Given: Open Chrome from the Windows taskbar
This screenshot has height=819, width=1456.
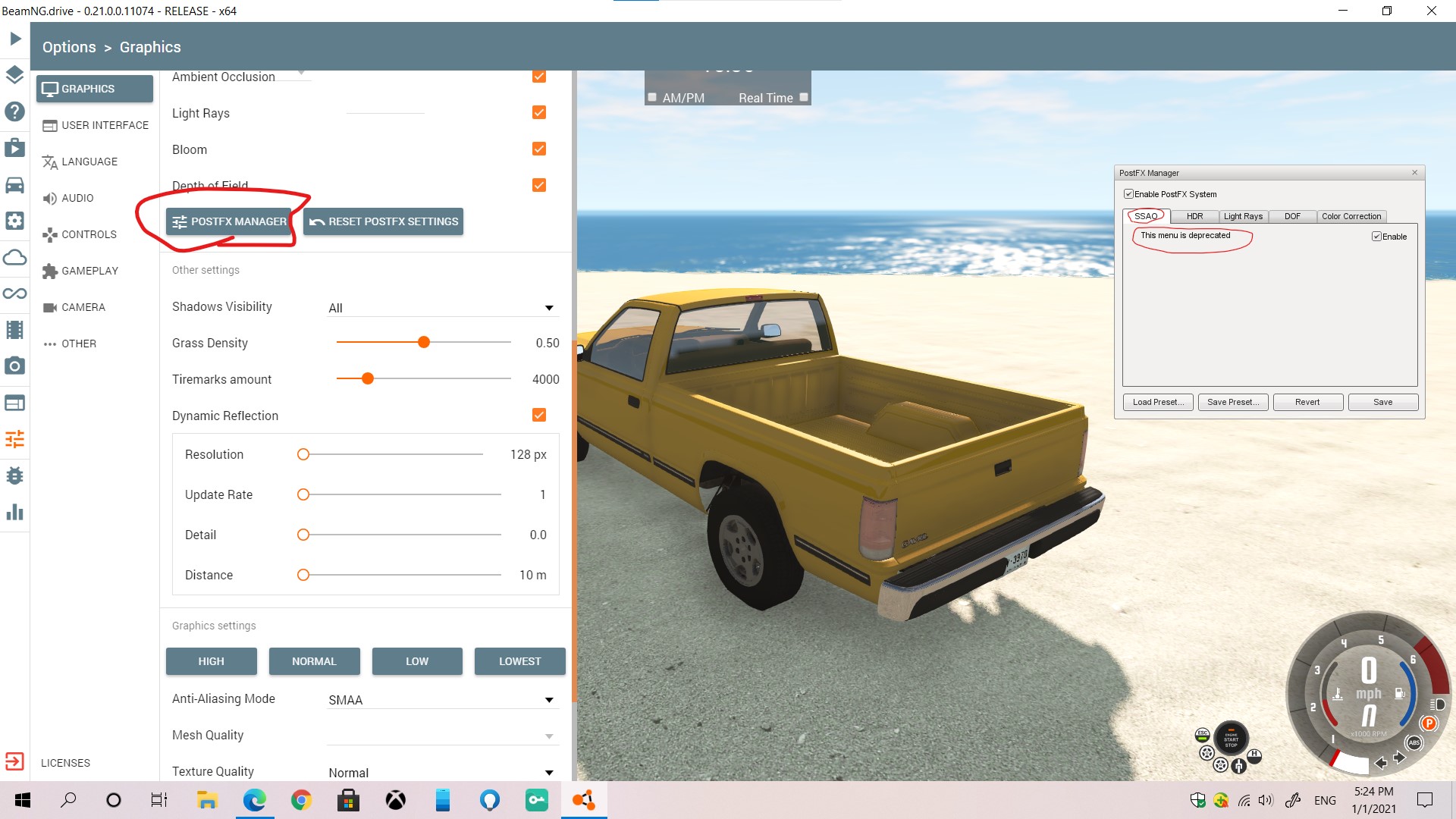Looking at the screenshot, I should point(301,800).
